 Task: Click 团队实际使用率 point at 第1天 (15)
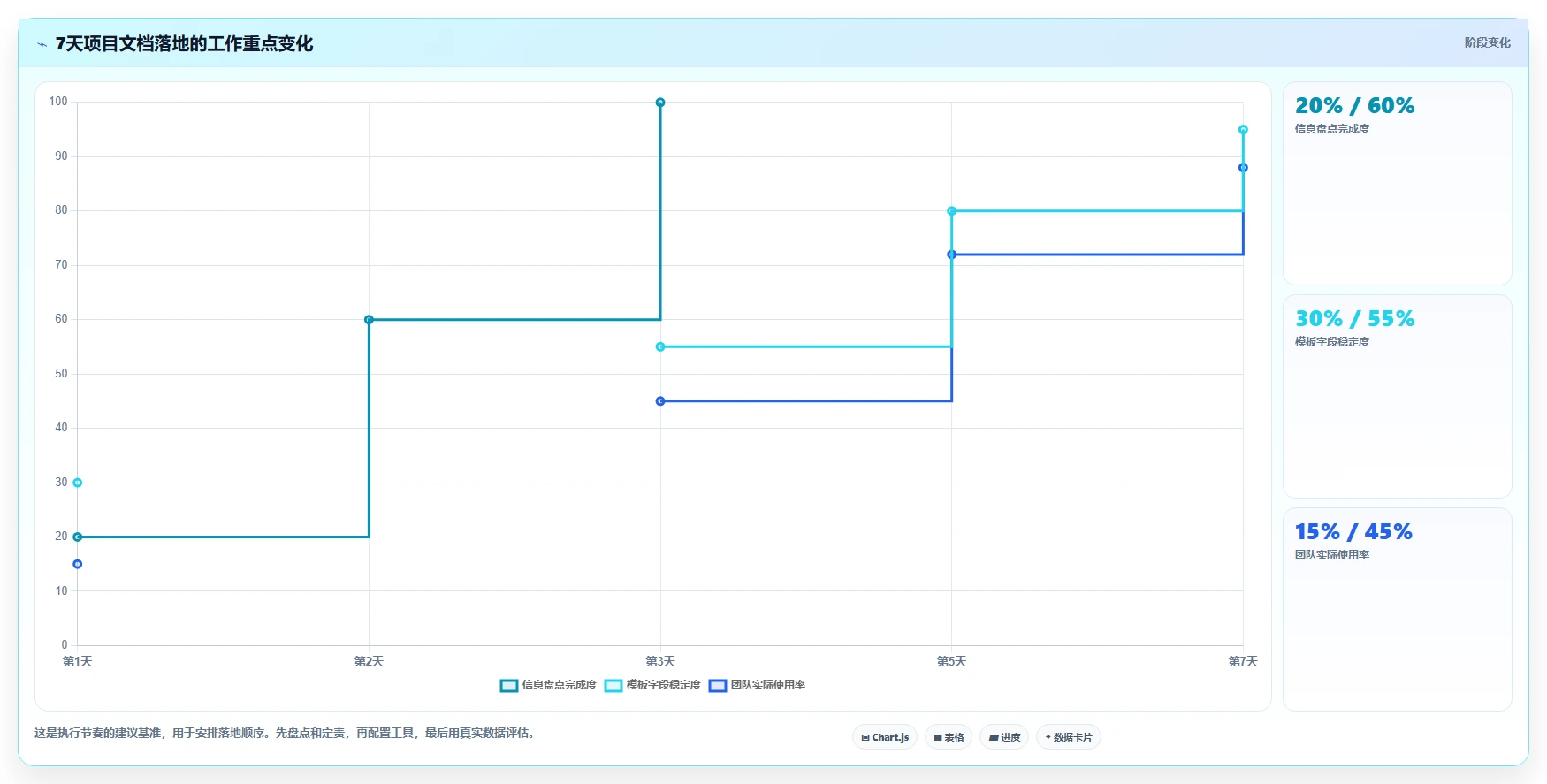point(78,564)
